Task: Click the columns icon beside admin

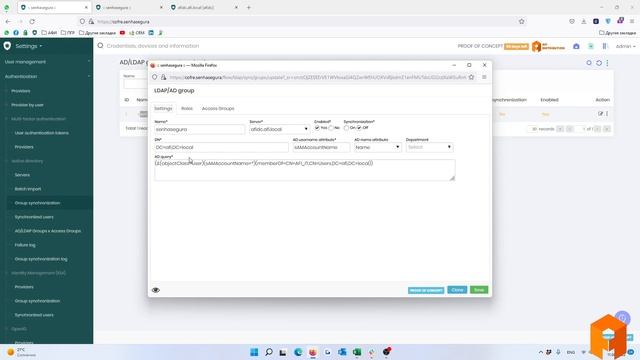Action: [605, 47]
